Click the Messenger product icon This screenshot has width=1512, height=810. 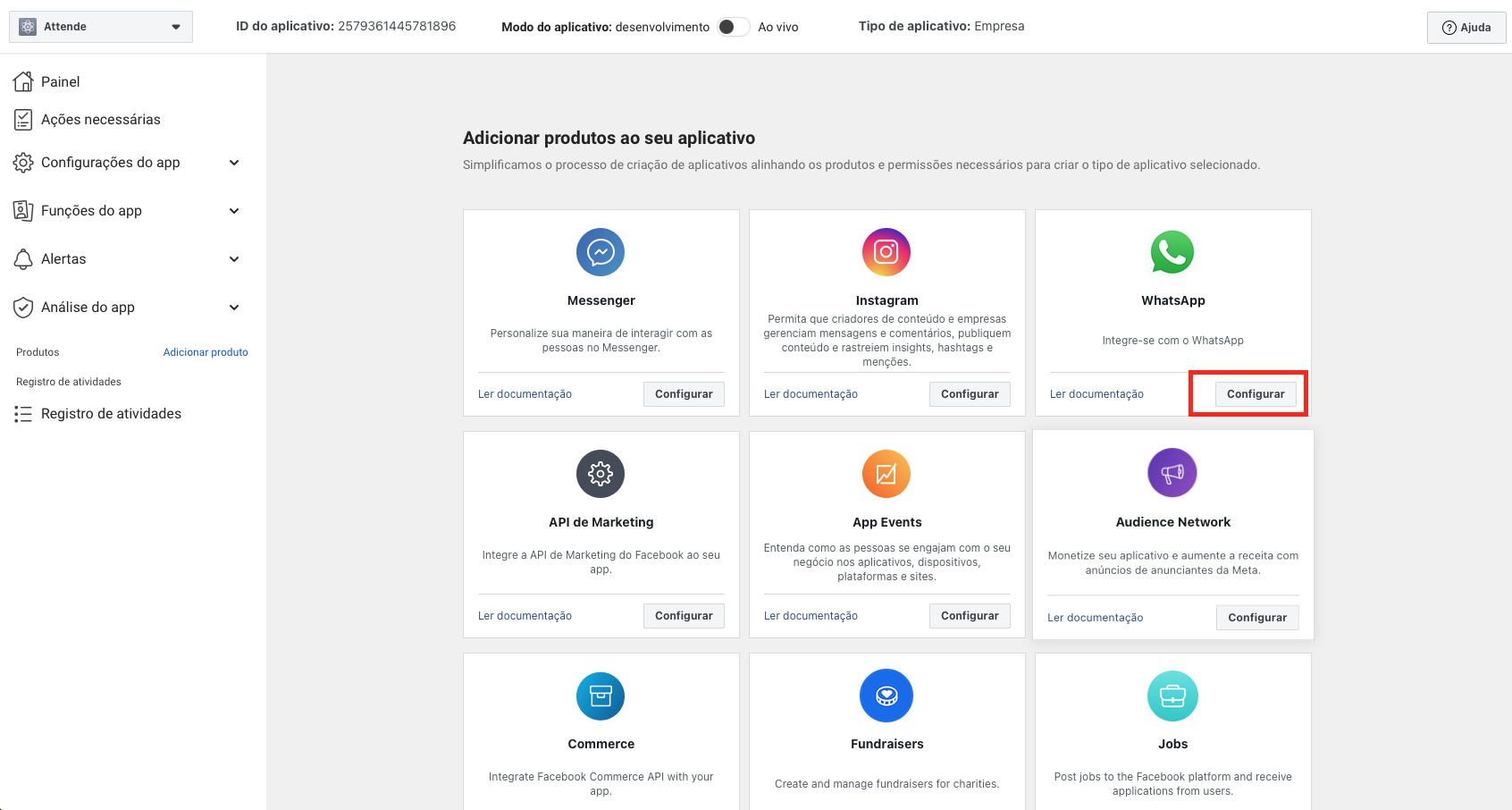pyautogui.click(x=601, y=252)
